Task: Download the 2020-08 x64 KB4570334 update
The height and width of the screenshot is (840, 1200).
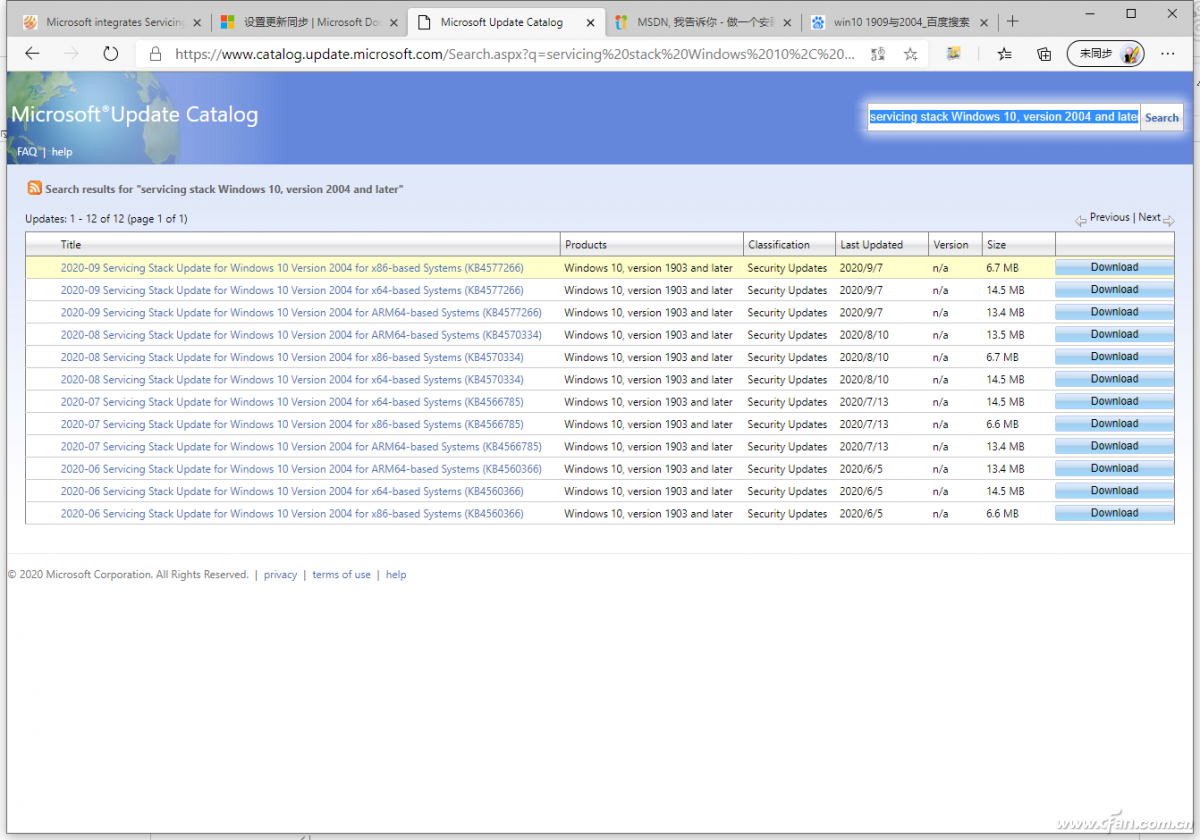Action: coord(1114,379)
